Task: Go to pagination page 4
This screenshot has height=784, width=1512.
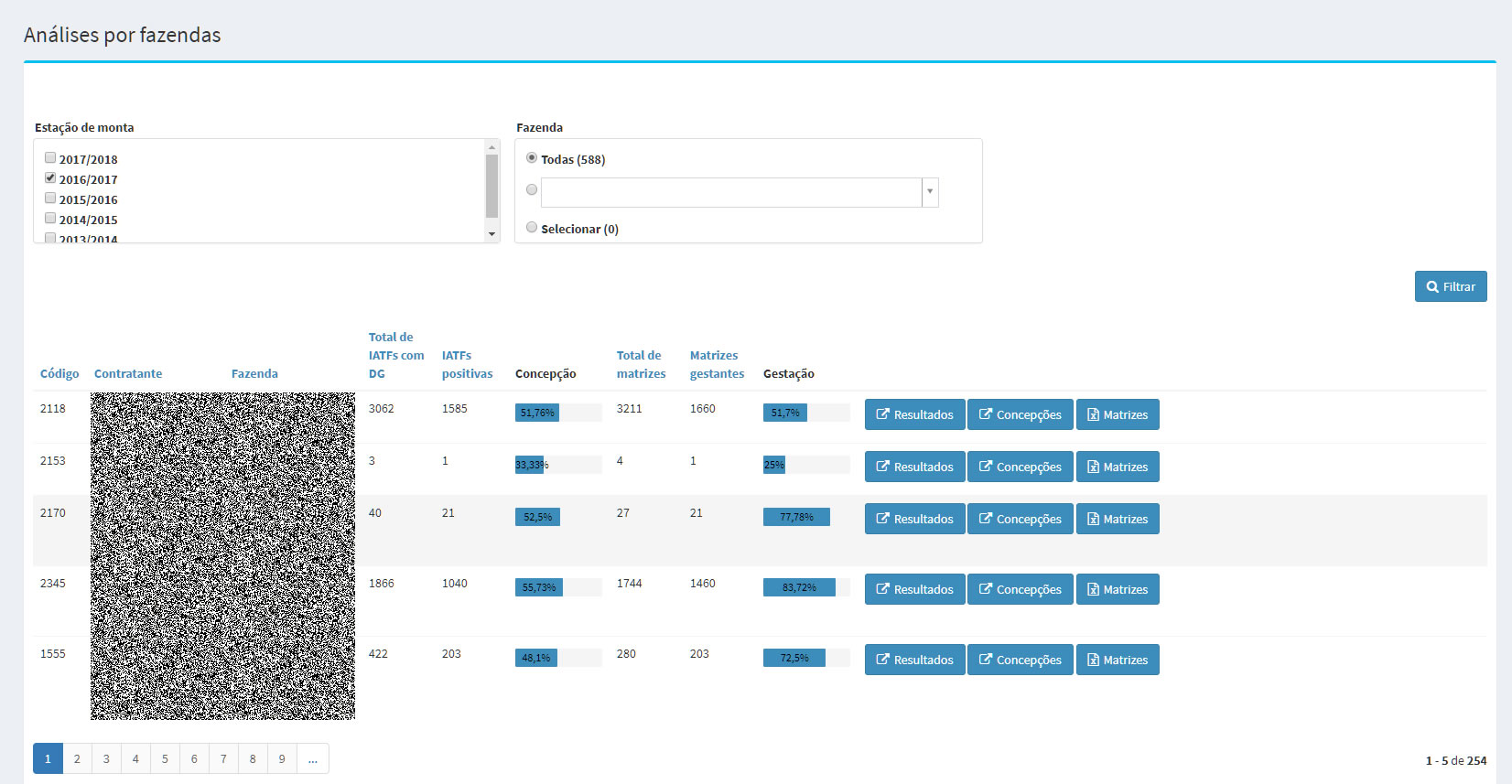Action: tap(135, 758)
